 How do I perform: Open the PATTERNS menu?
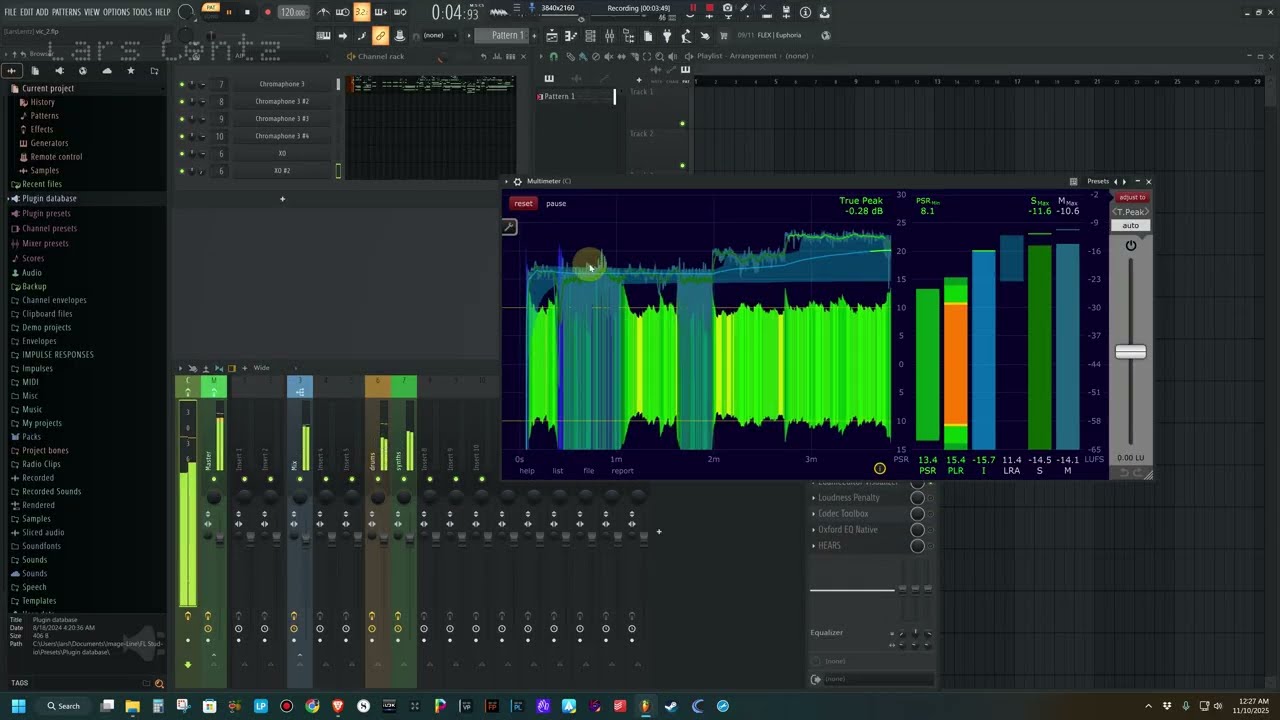tap(66, 12)
